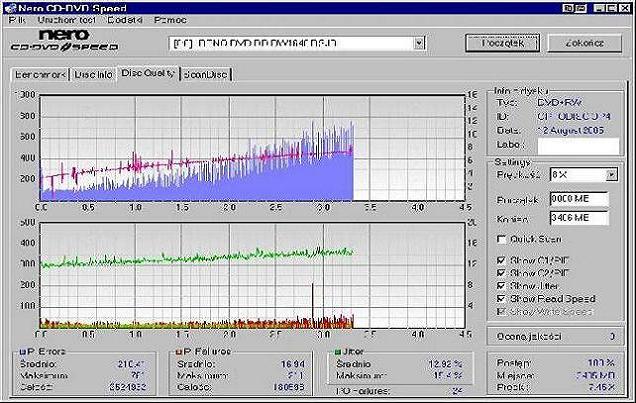The height and width of the screenshot is (403, 636).
Task: Click the PO Failures value 24
Action: tap(457, 391)
